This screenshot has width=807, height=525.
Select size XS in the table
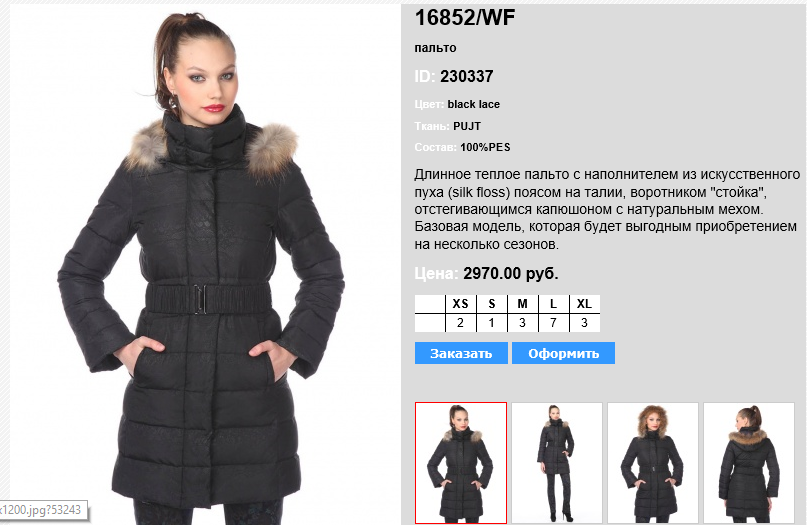tap(461, 304)
